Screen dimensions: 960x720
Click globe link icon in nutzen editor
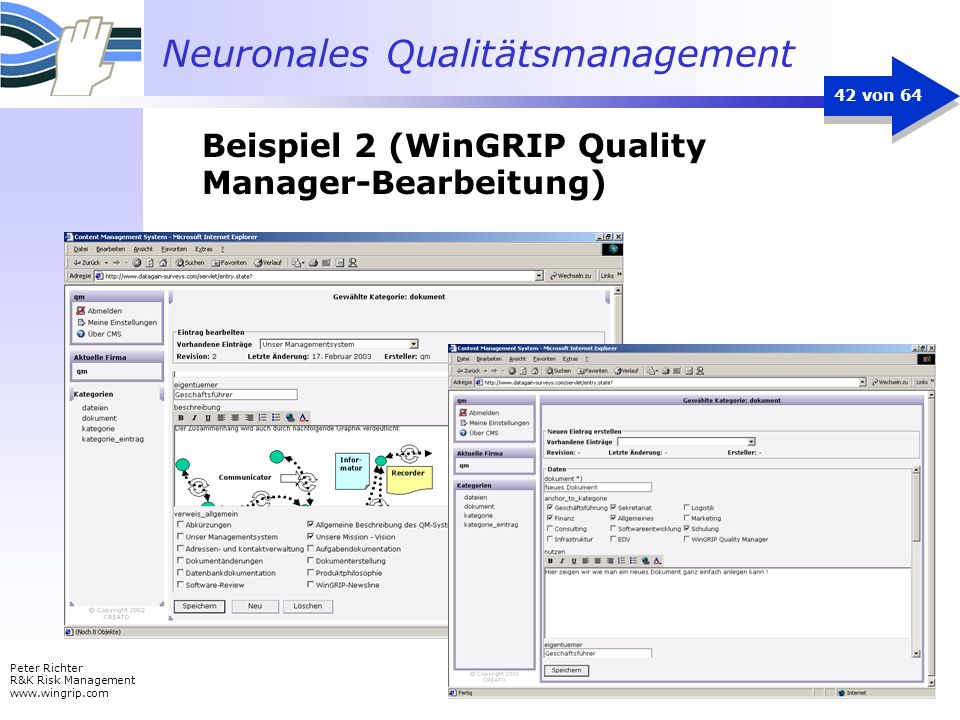pyautogui.click(x=645, y=561)
